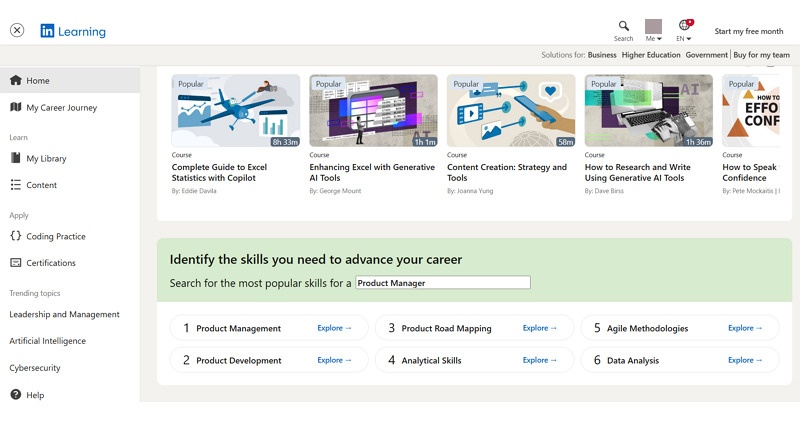Explore Data Analysis skill
The height and width of the screenshot is (444, 800).
tap(745, 360)
